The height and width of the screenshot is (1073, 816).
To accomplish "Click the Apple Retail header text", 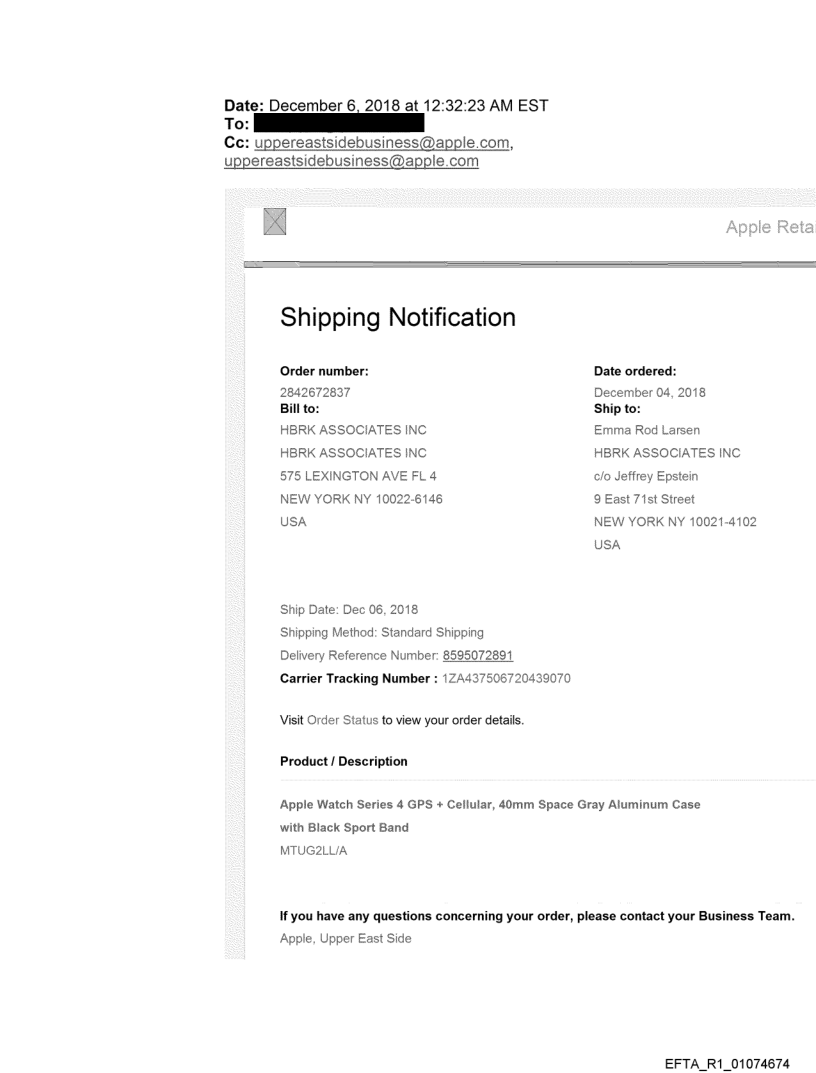I will [770, 227].
